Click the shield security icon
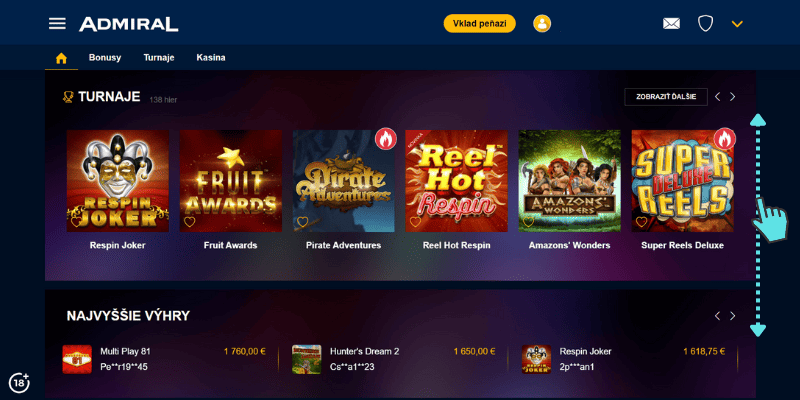Image resolution: width=800 pixels, height=400 pixels. pyautogui.click(x=705, y=23)
